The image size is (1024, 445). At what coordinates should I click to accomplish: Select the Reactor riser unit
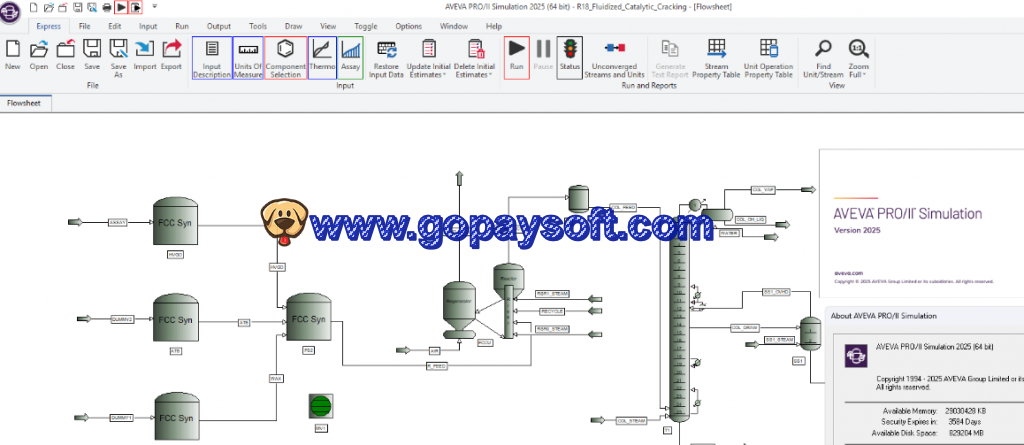509,301
